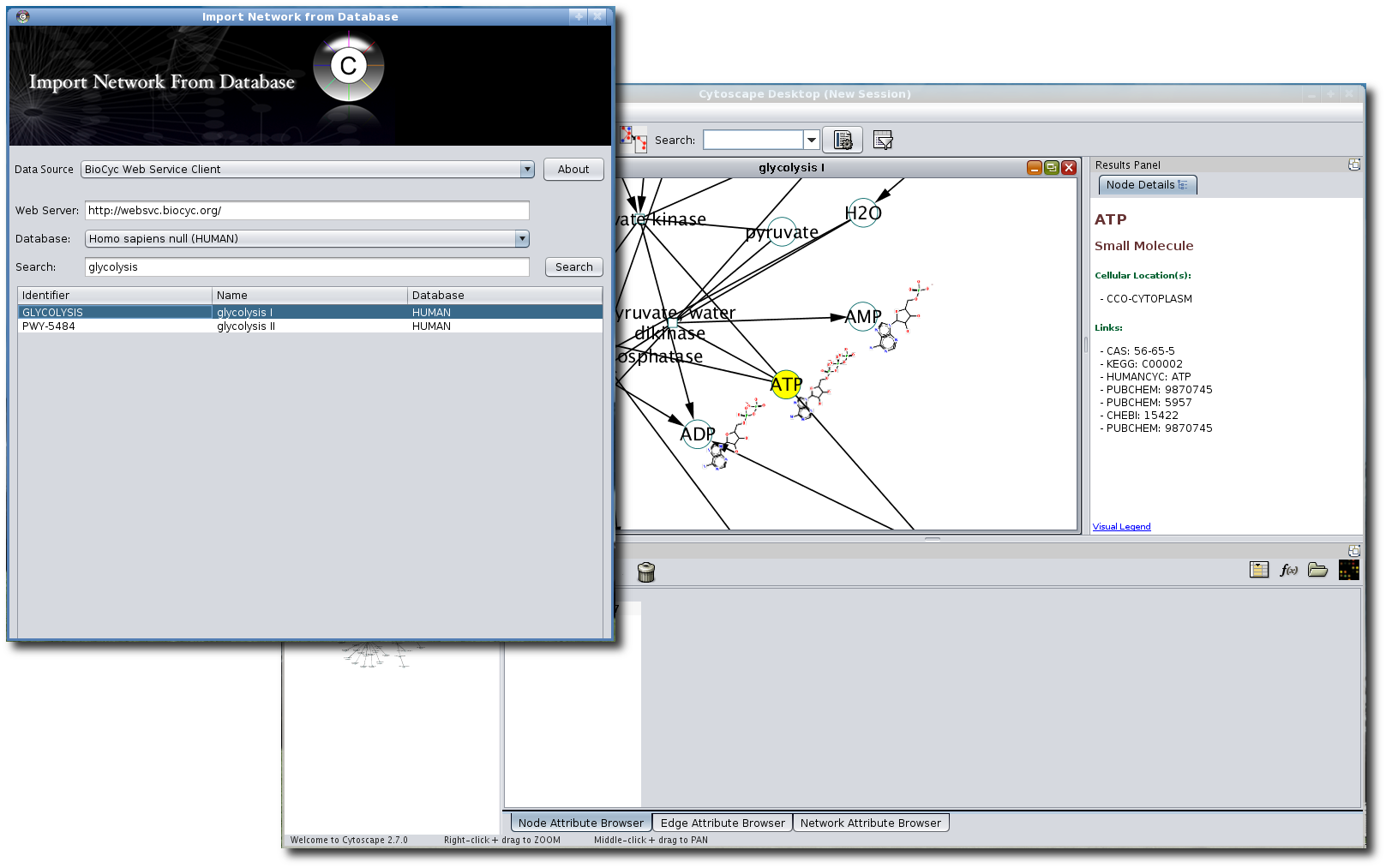Open search configuration options button
The image size is (1386, 868).
point(843,140)
